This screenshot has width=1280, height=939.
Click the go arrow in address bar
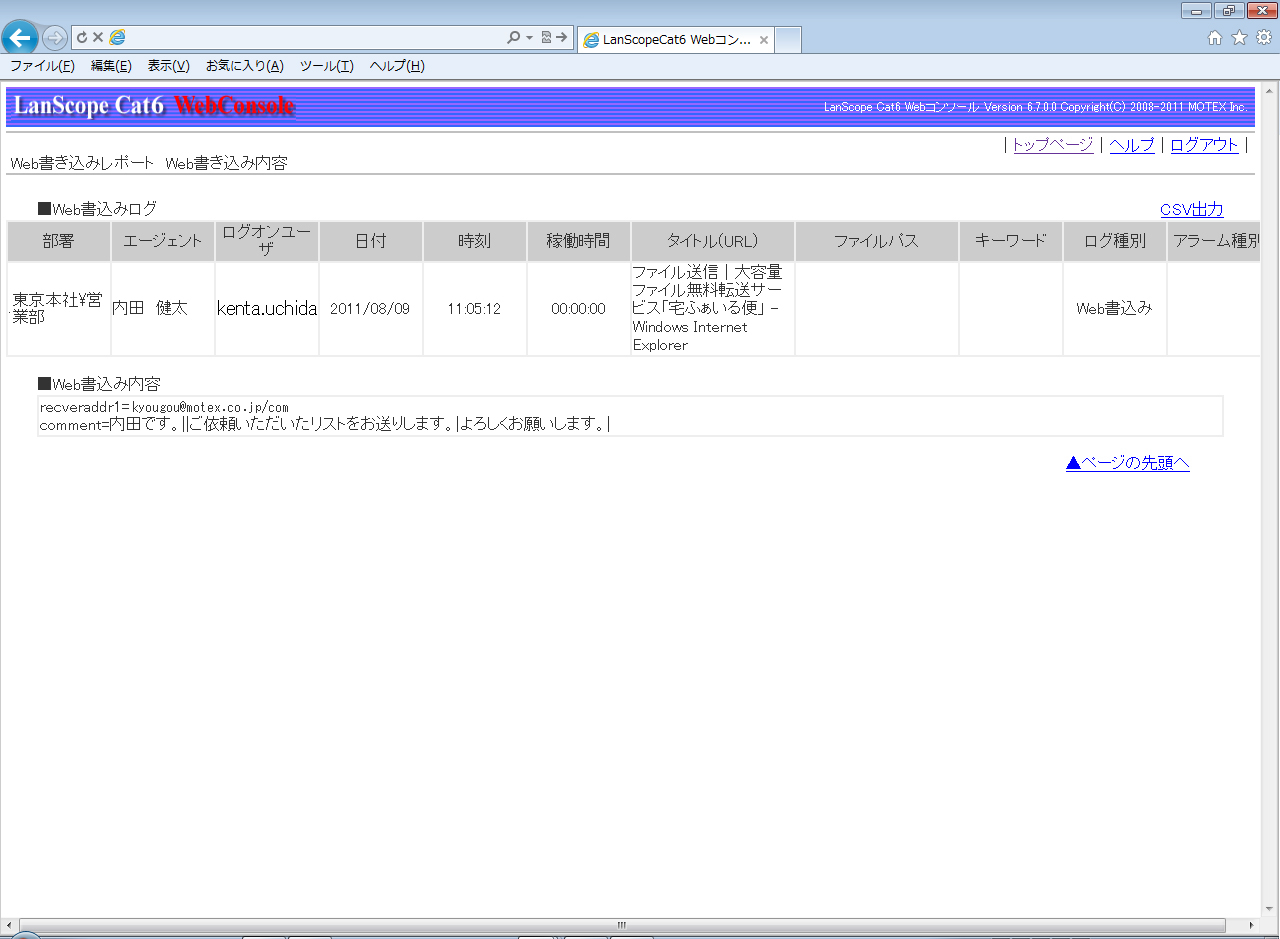[x=562, y=37]
